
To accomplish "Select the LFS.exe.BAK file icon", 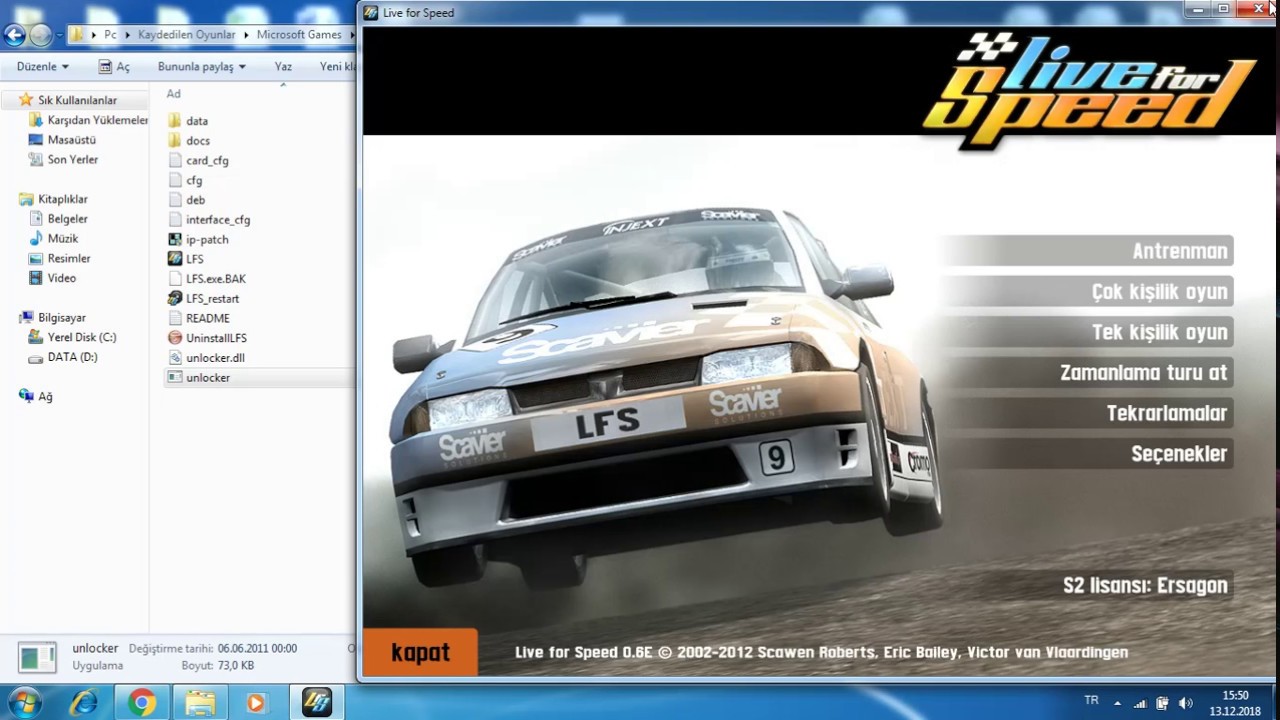I will [x=175, y=279].
